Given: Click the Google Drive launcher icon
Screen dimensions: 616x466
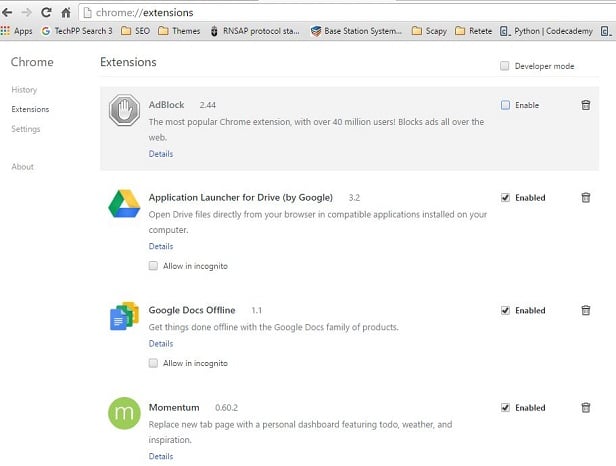Looking at the screenshot, I should tap(124, 204).
